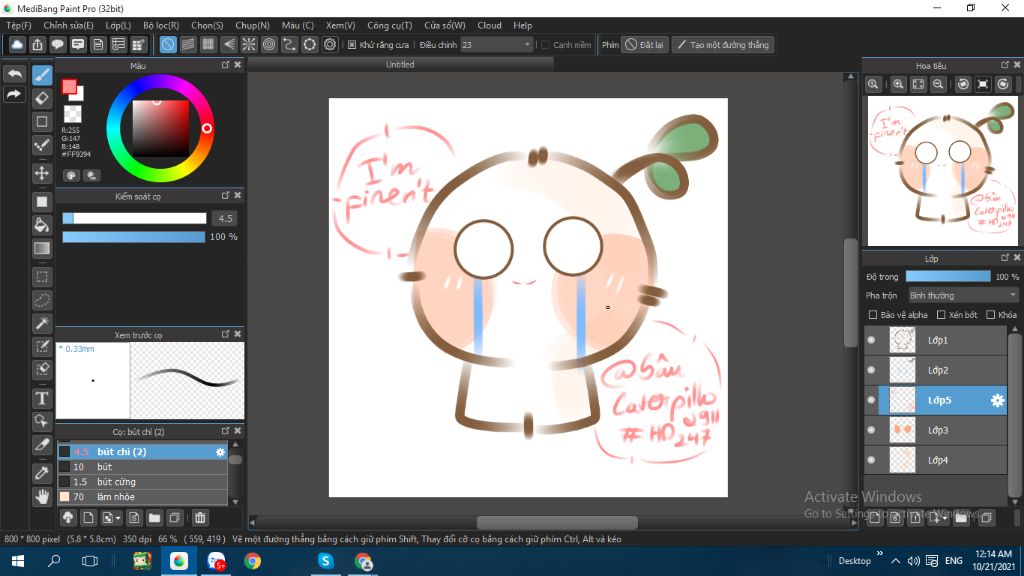Viewport: 1024px width, 576px height.
Task: Enable Xén bớt checkbox
Action: (x=941, y=315)
